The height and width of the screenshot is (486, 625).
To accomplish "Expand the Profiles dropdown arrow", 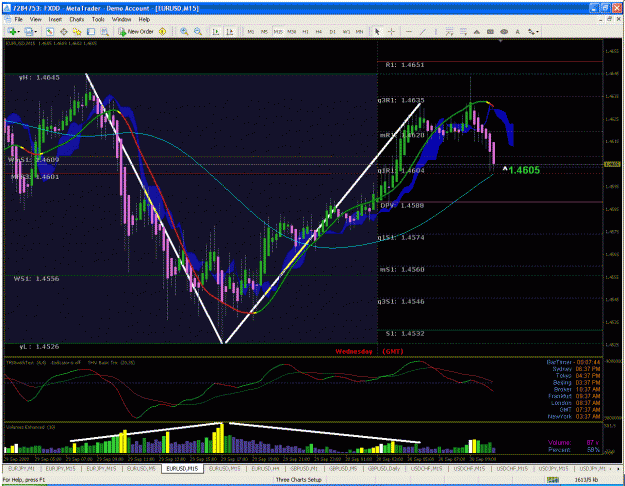I will 35,32.
